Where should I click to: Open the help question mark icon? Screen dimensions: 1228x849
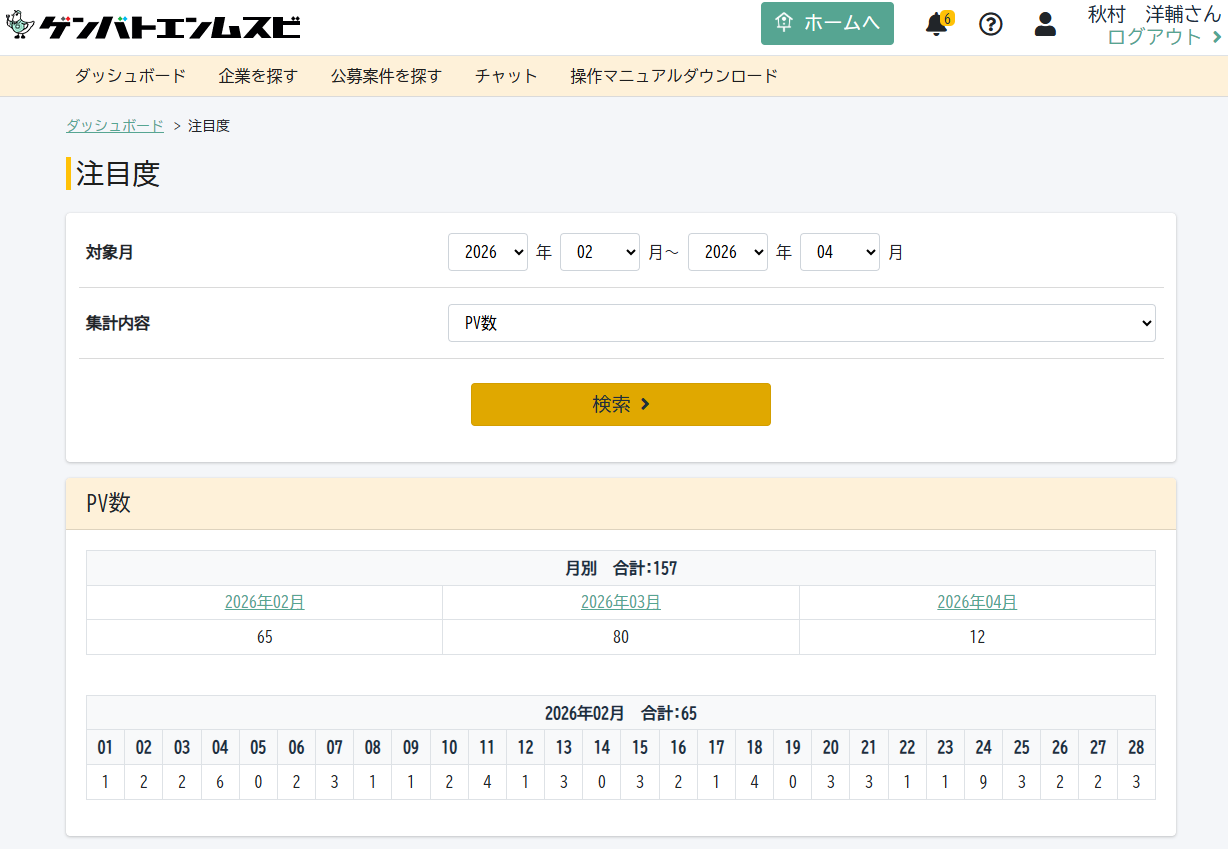(990, 24)
